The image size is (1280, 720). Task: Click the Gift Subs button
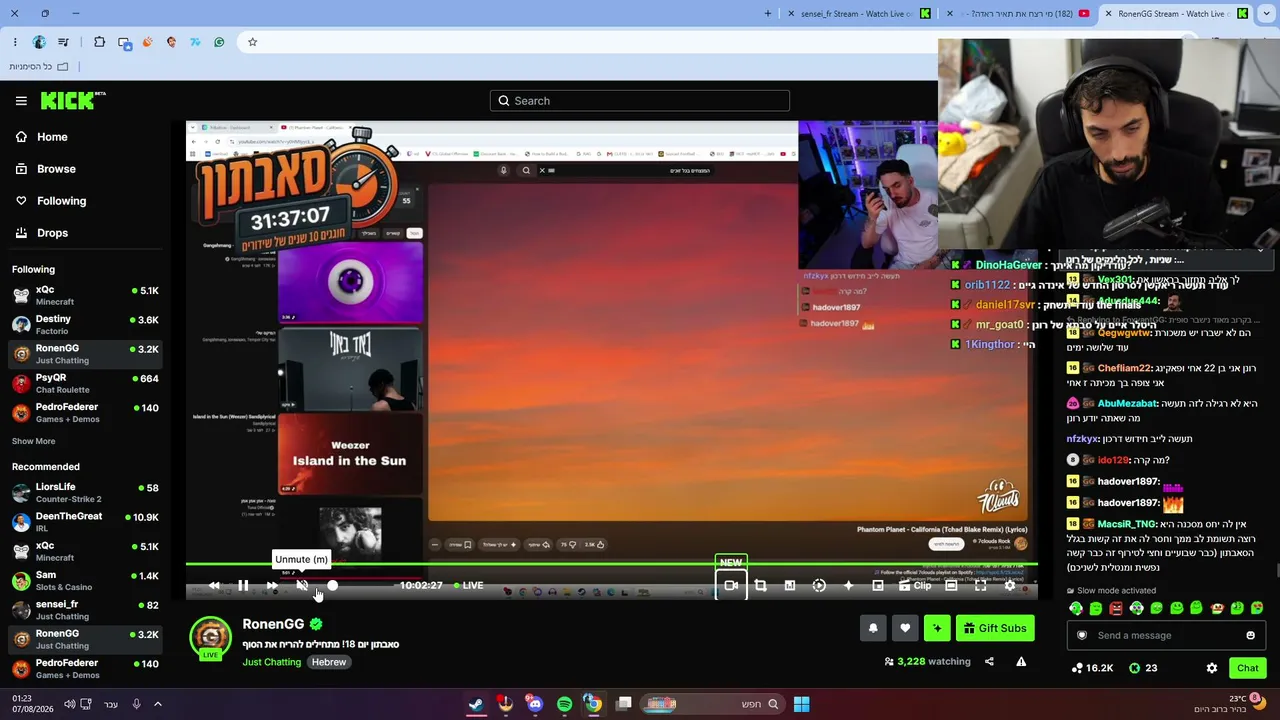995,628
